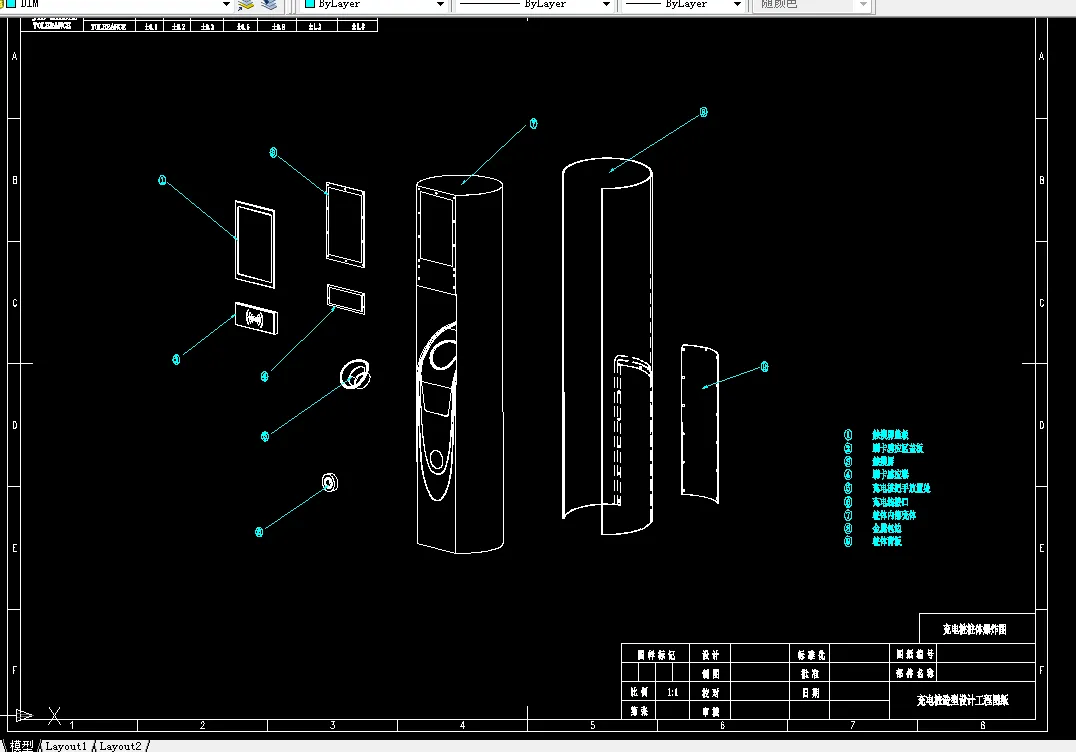Select balloon number 3 callout

pos(273,152)
